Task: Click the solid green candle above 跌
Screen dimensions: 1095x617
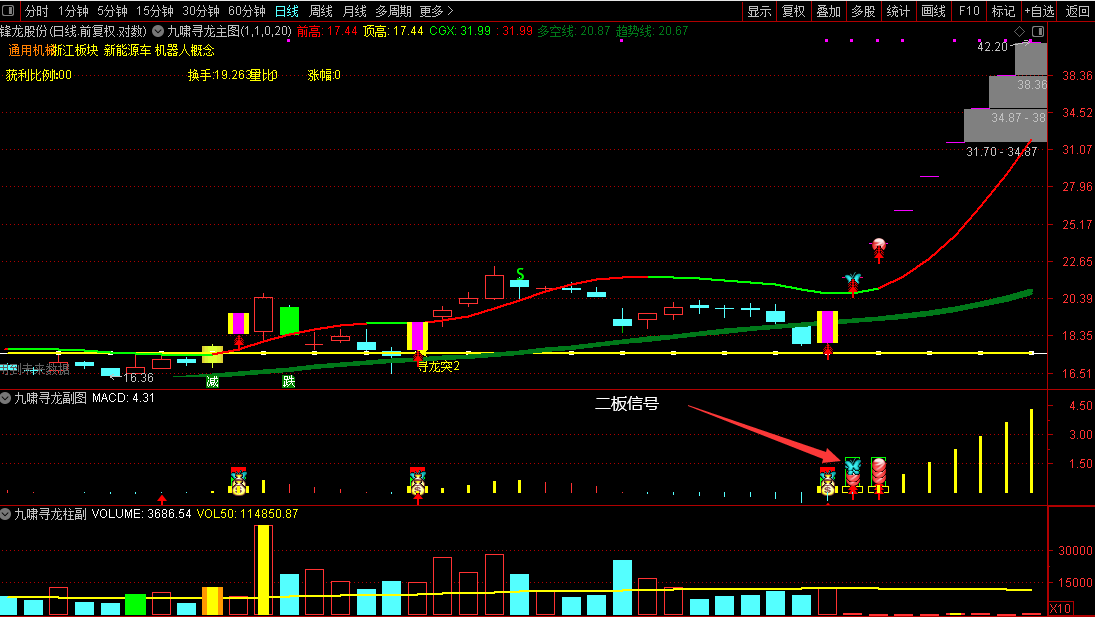Action: click(x=289, y=320)
